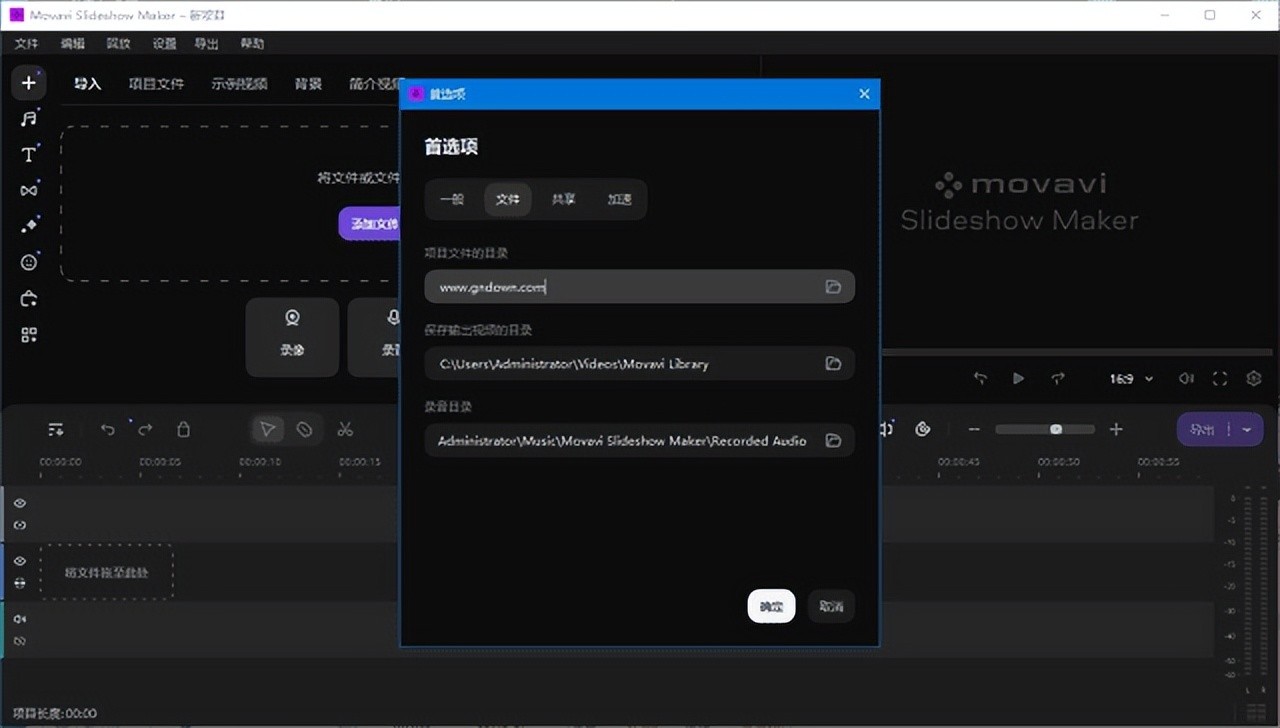Toggle the link icon on the top timeline track

click(20, 525)
